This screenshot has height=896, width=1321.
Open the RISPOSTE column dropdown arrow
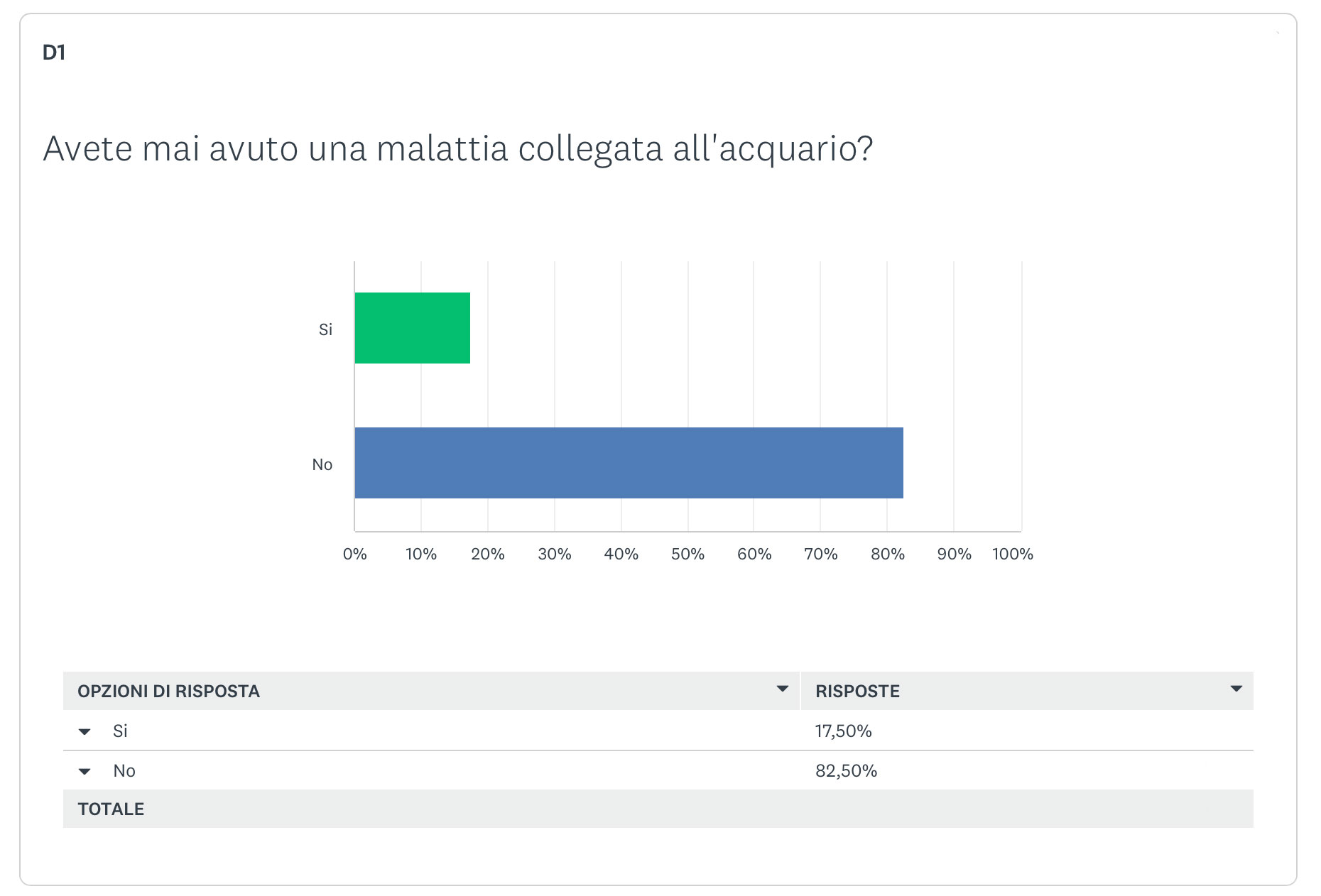pyautogui.click(x=1236, y=689)
